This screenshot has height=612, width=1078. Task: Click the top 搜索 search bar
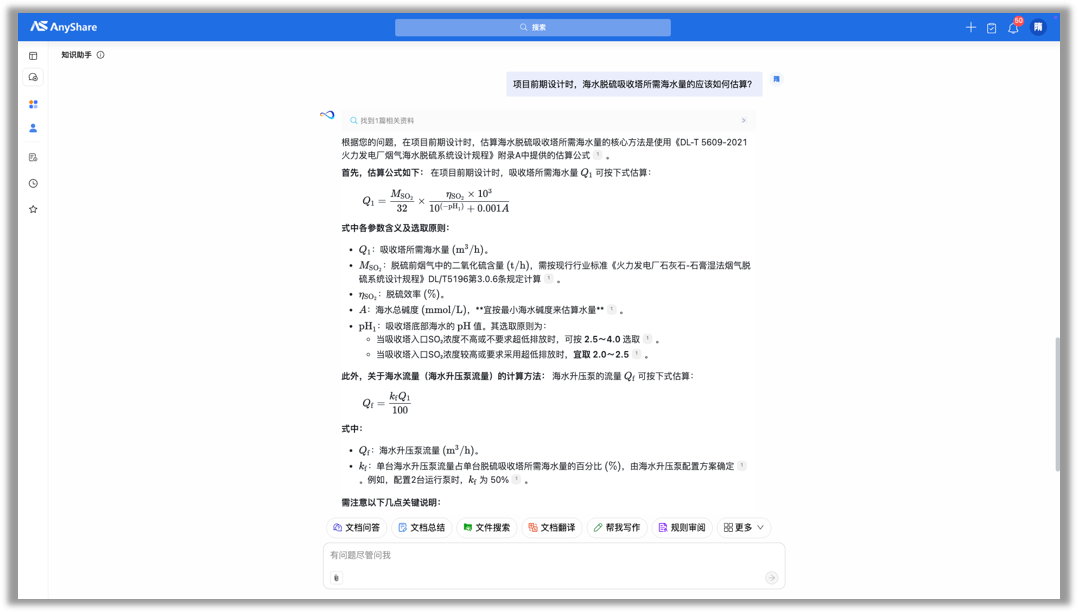pos(532,28)
